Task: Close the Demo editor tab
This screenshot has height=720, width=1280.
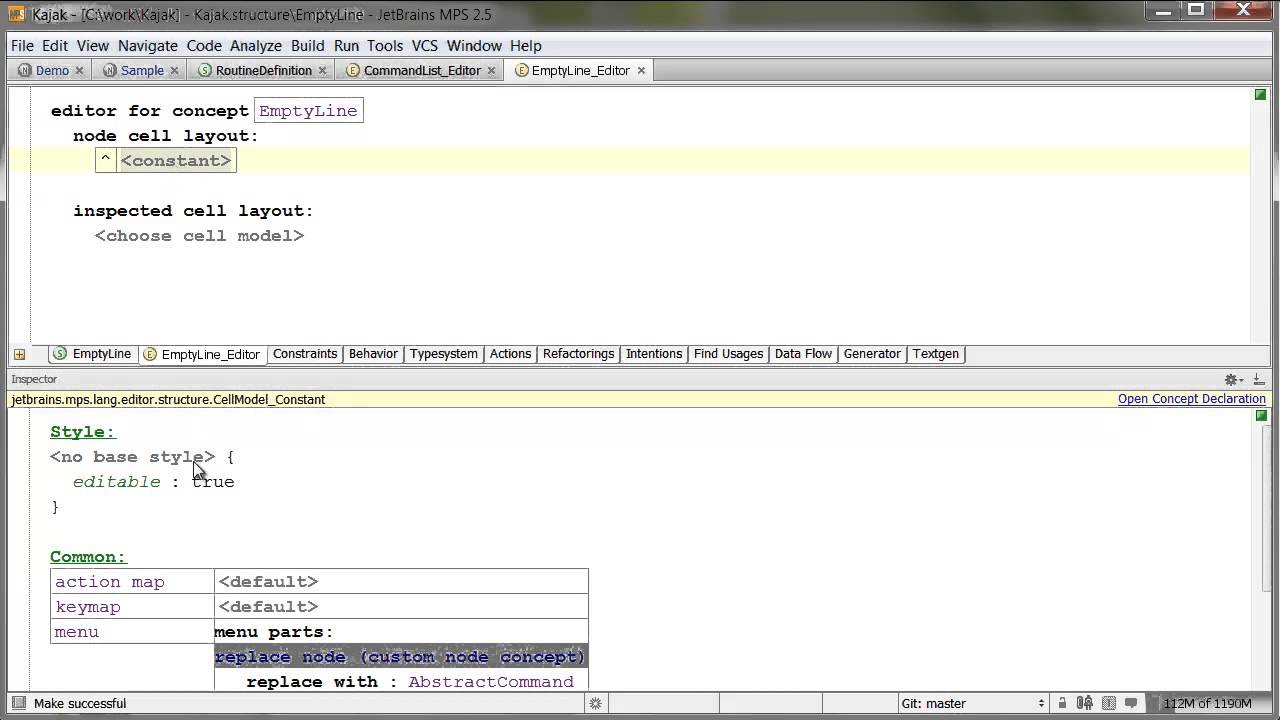Action: click(79, 71)
